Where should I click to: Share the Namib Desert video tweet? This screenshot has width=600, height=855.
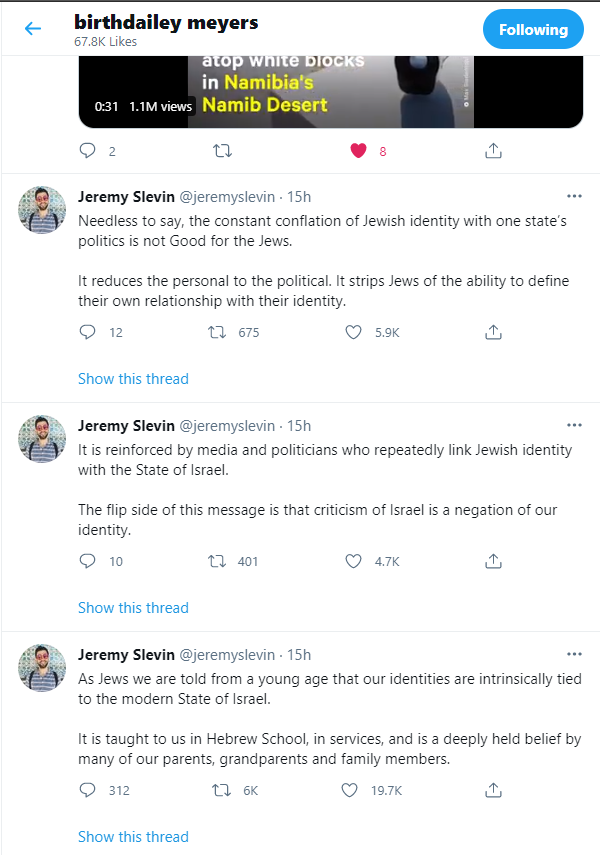pyautogui.click(x=493, y=150)
